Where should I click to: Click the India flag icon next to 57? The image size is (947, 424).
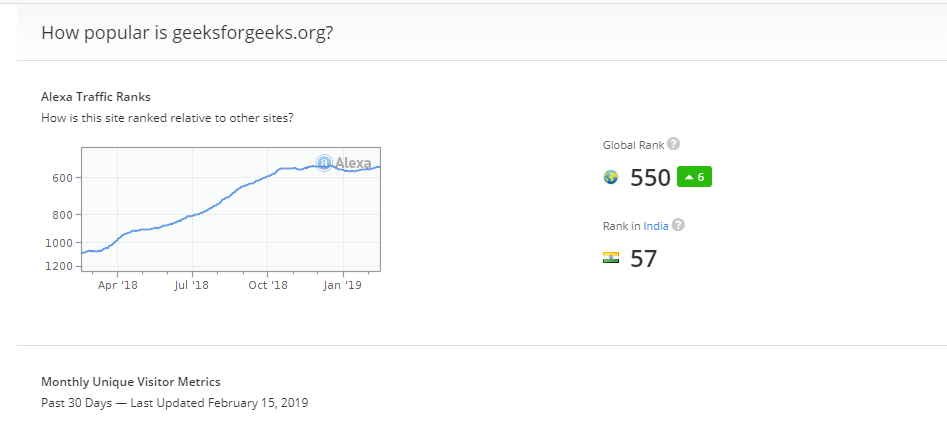(x=611, y=258)
